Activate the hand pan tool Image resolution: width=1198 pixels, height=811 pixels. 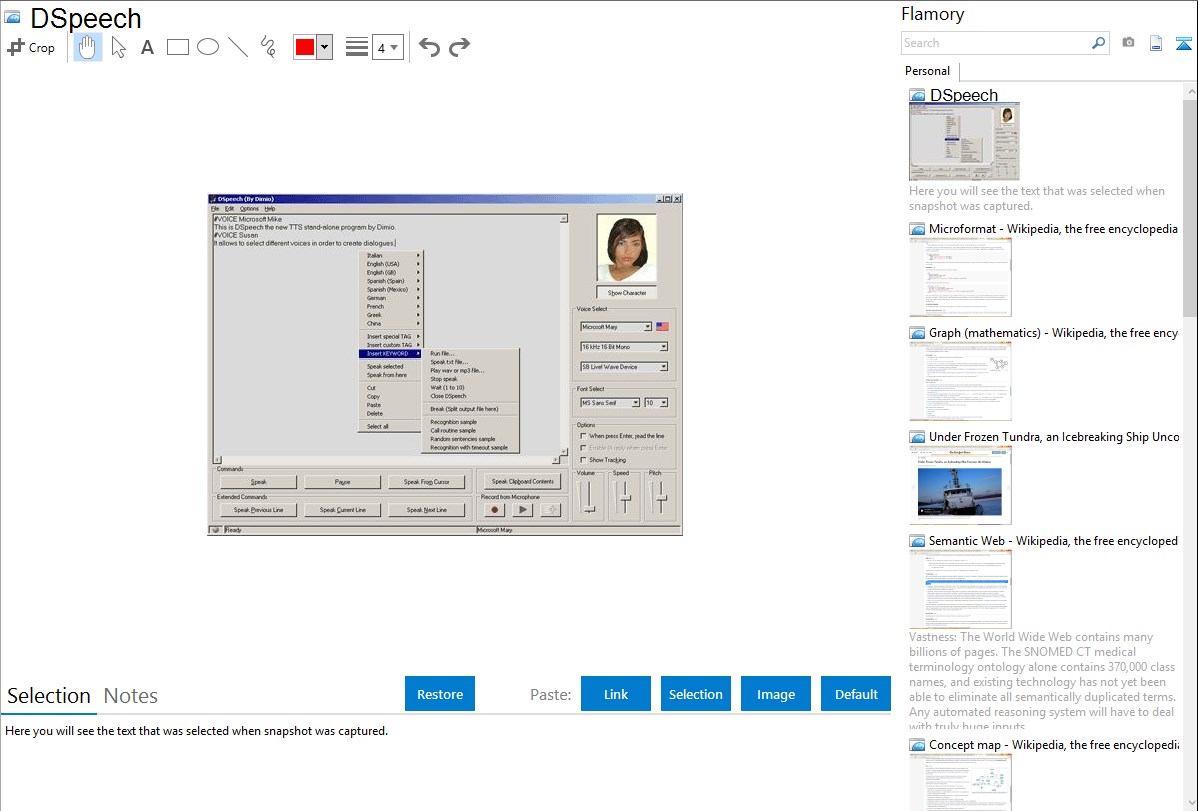(x=88, y=47)
